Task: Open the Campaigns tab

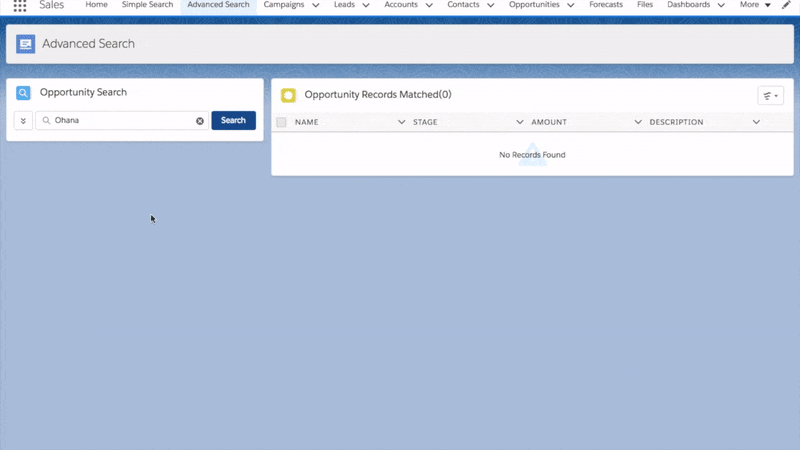Action: coord(284,5)
